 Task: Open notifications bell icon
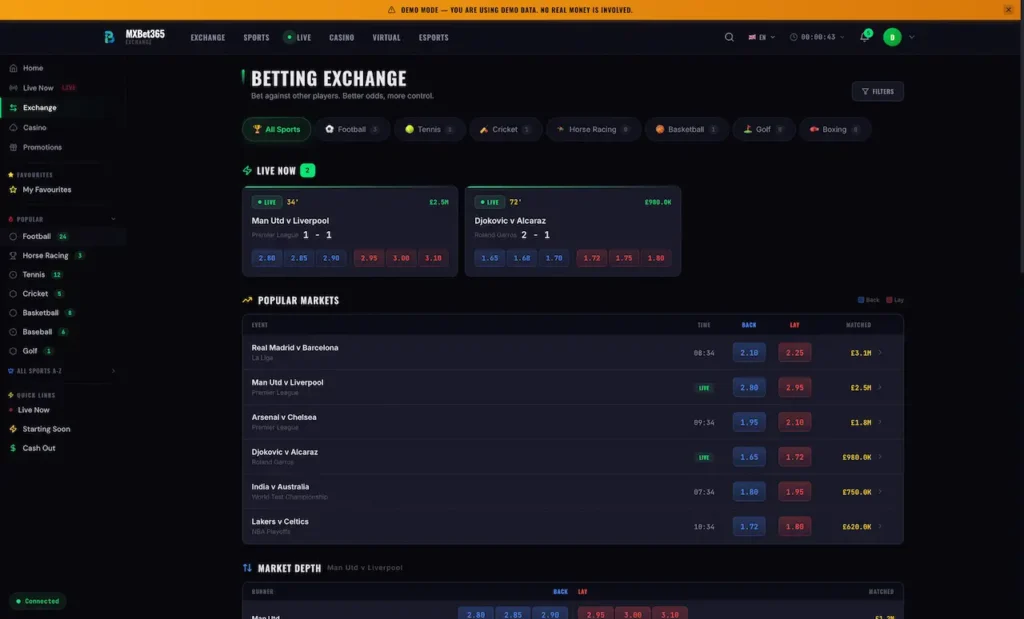point(864,37)
